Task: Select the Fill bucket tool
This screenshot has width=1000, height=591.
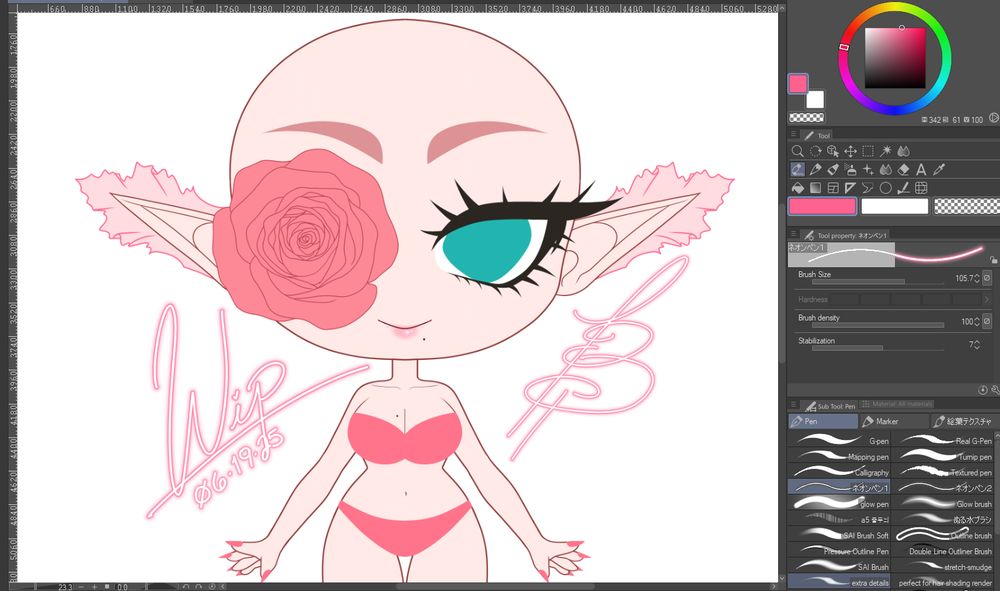Action: [x=797, y=188]
